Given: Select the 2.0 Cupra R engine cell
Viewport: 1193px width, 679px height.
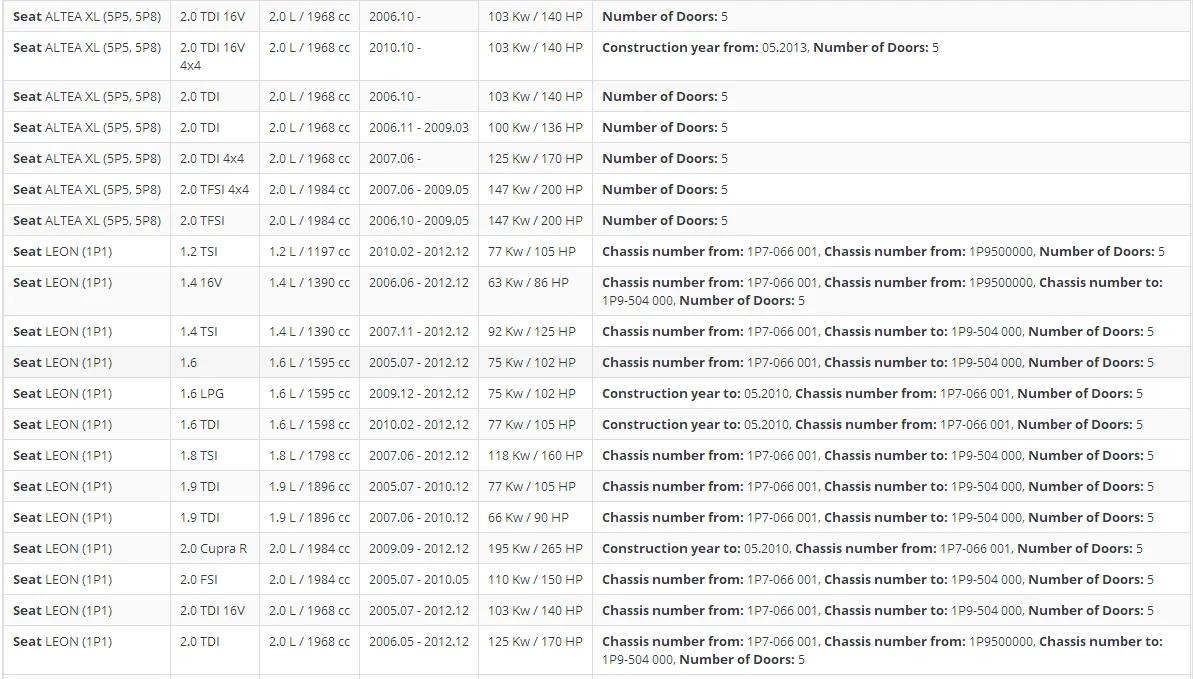Looking at the screenshot, I should tap(213, 549).
